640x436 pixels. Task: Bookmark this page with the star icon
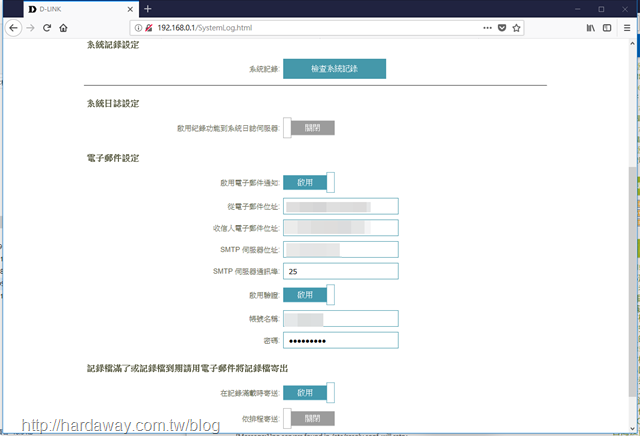(516, 27)
